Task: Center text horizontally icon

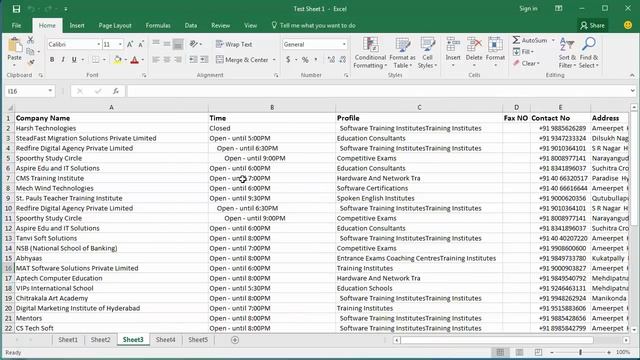Action: (167, 60)
